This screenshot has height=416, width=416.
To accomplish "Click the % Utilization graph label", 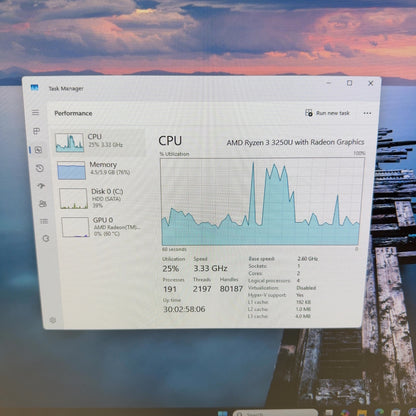I will (174, 154).
